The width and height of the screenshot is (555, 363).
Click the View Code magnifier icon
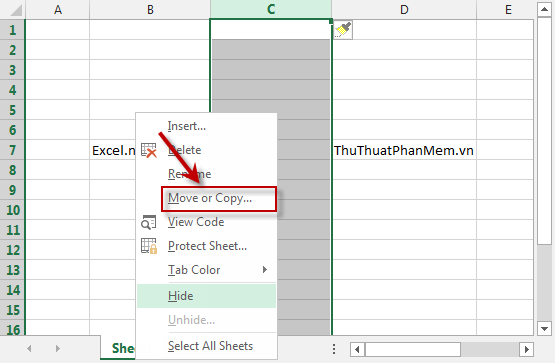click(149, 222)
